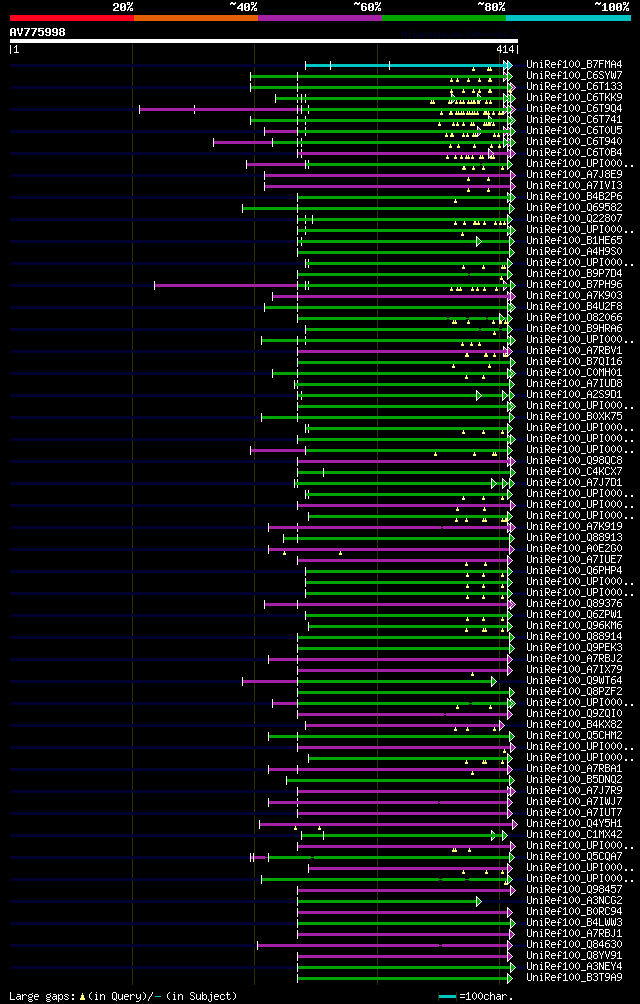Select the UniRef100_A7J7D1 label

tap(573, 482)
